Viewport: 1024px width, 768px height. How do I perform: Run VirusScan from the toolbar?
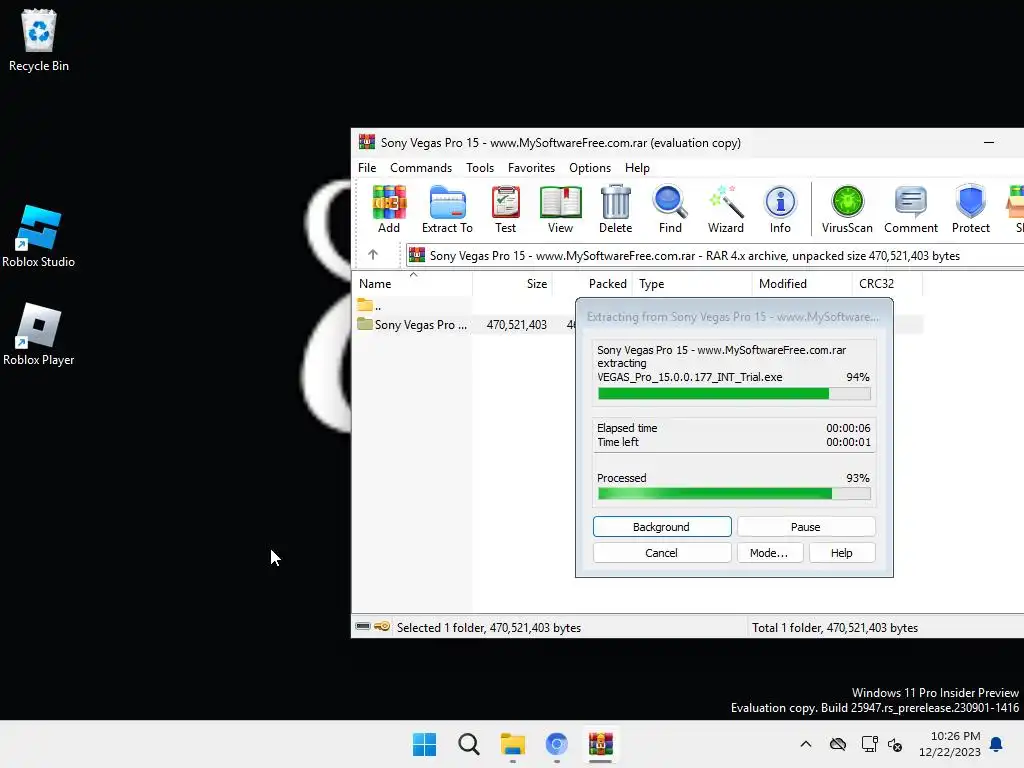(847, 209)
